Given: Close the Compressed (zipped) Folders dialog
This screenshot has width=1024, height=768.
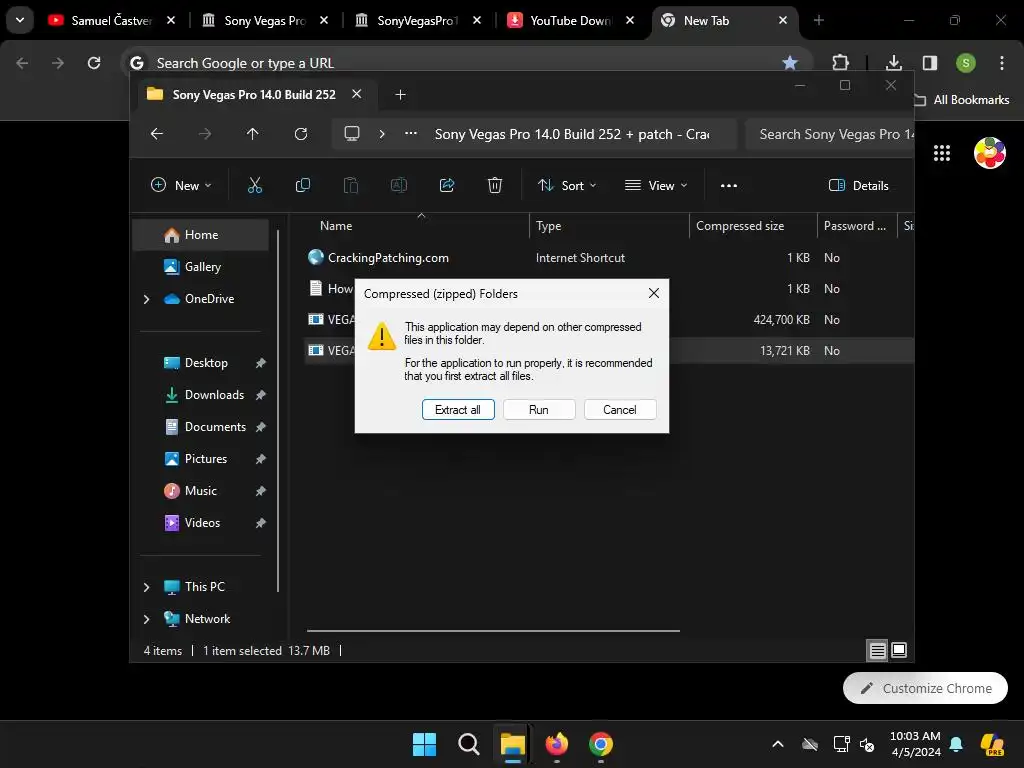Looking at the screenshot, I should (654, 293).
